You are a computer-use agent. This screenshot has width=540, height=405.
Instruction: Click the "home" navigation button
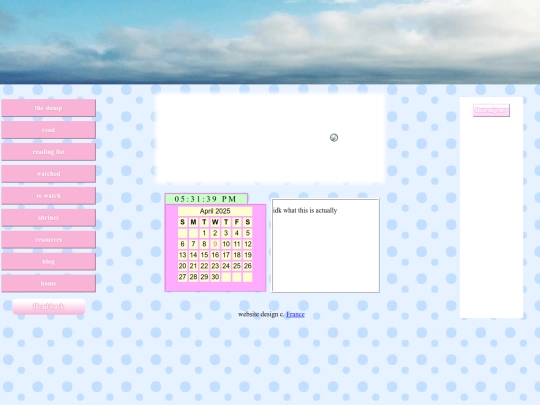click(49, 283)
